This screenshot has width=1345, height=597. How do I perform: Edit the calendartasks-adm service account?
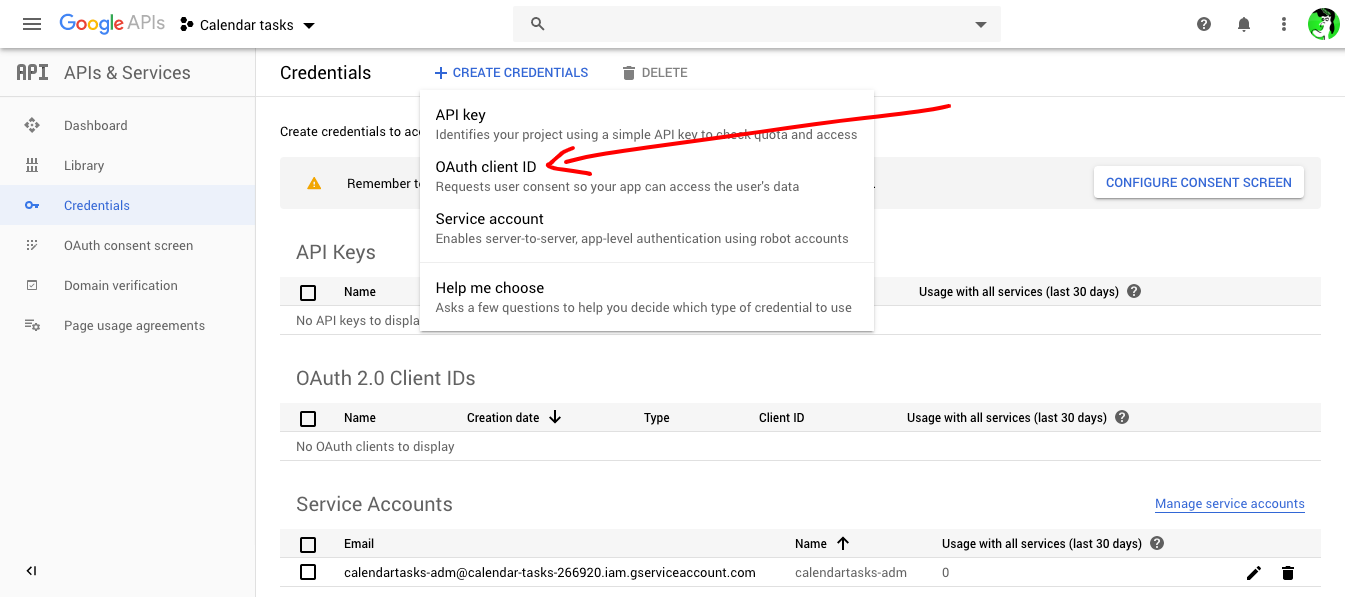1254,573
